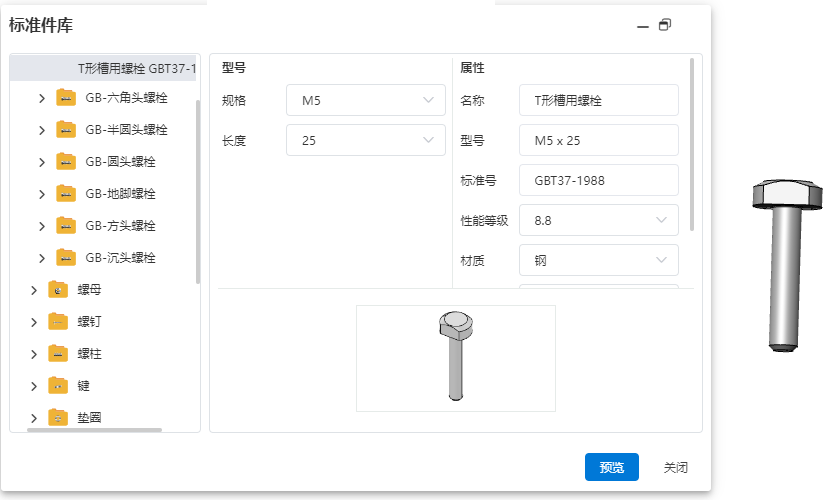Click the GB-地脚螺栓 folder icon
This screenshot has width=827, height=500.
coord(66,194)
